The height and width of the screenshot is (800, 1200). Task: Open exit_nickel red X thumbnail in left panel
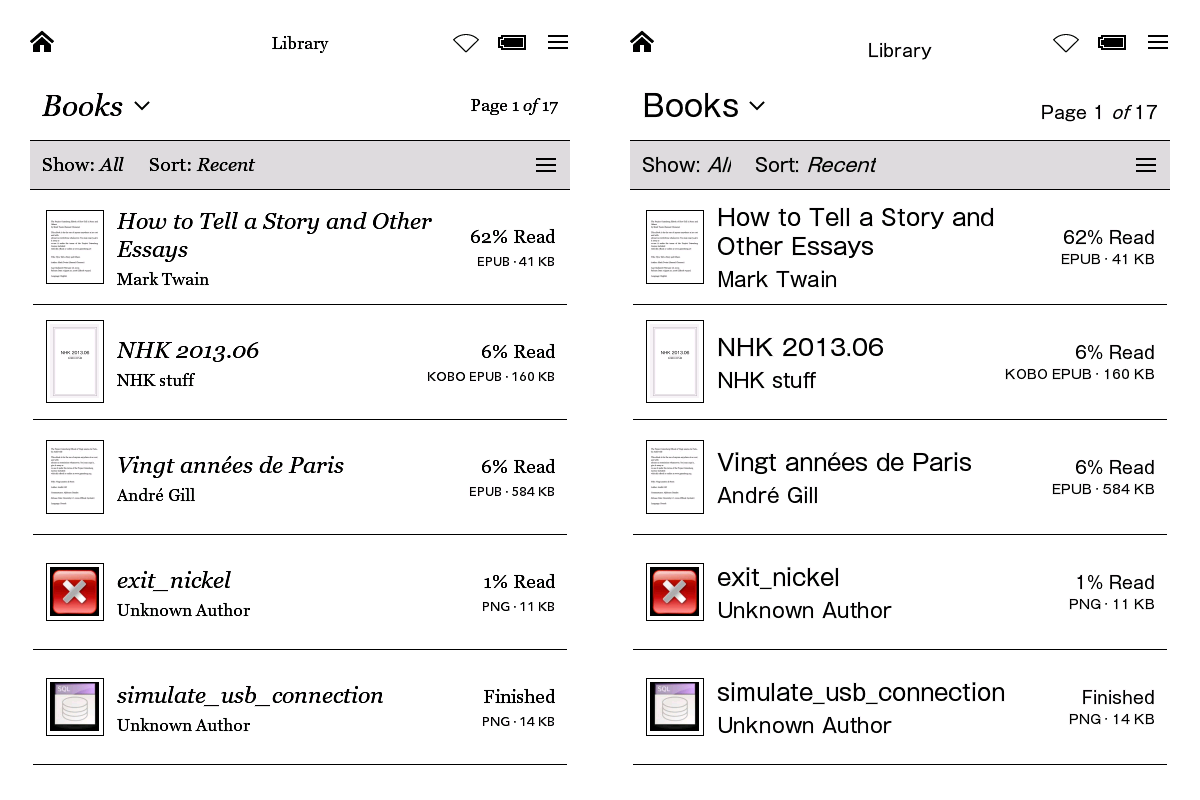(x=75, y=592)
